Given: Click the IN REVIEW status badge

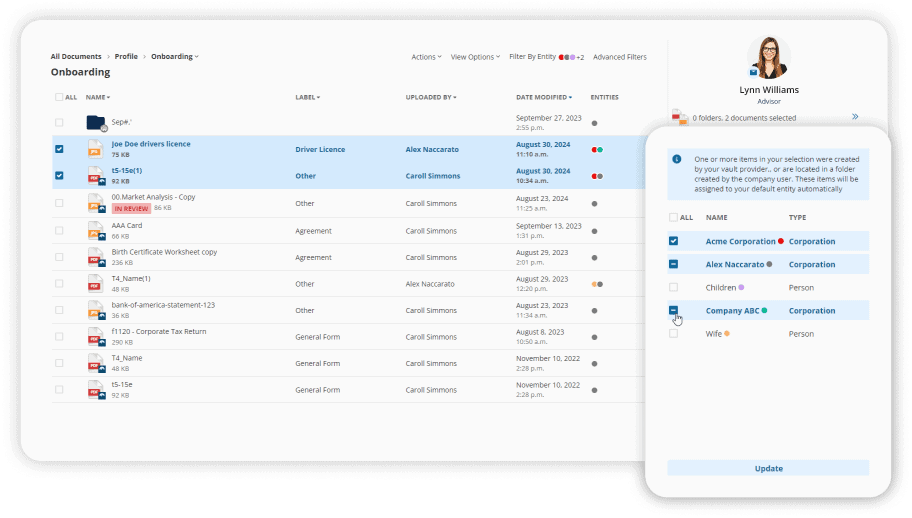Looking at the screenshot, I should point(131,208).
